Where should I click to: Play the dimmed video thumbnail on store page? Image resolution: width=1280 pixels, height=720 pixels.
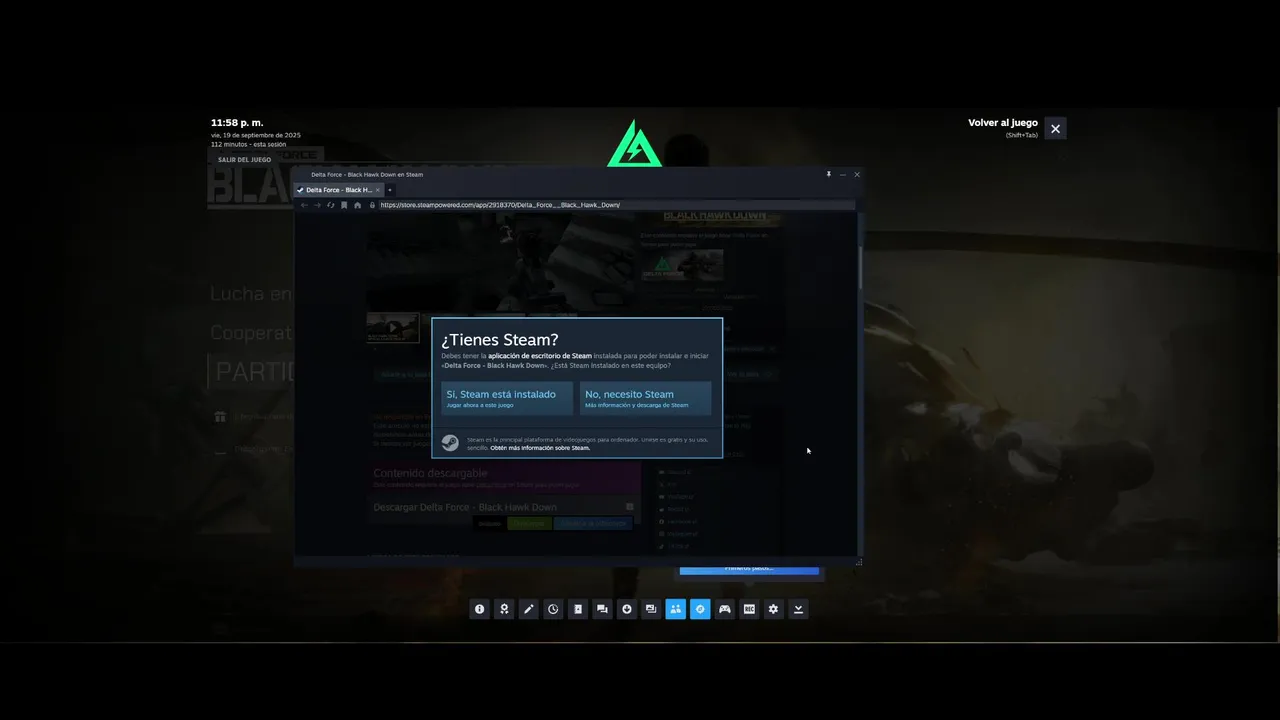tap(393, 327)
